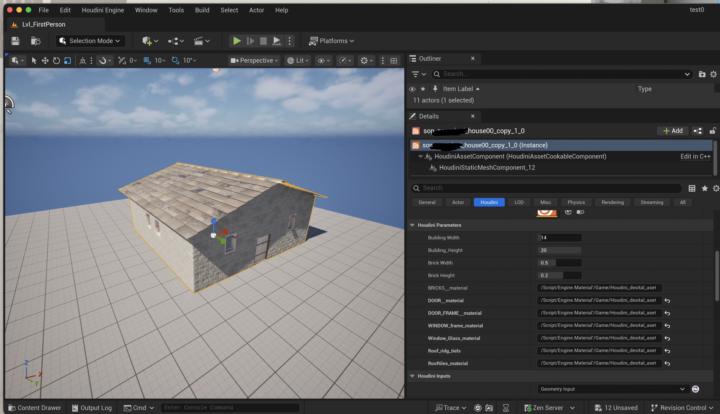Screen dimensions: 720x414
Task: Open the Window menu
Action: (146, 10)
